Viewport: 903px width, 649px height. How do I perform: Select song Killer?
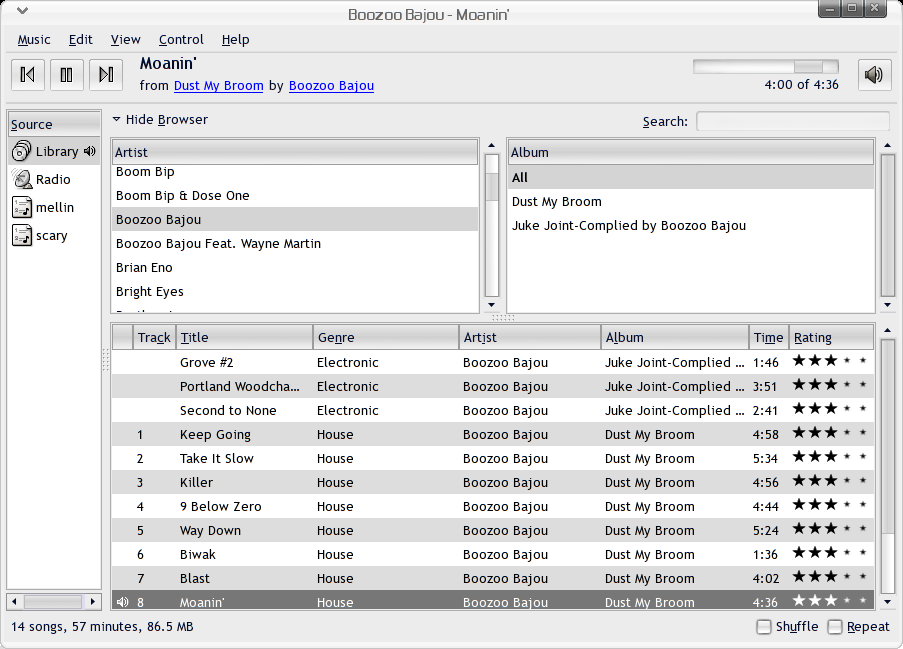[x=492, y=483]
